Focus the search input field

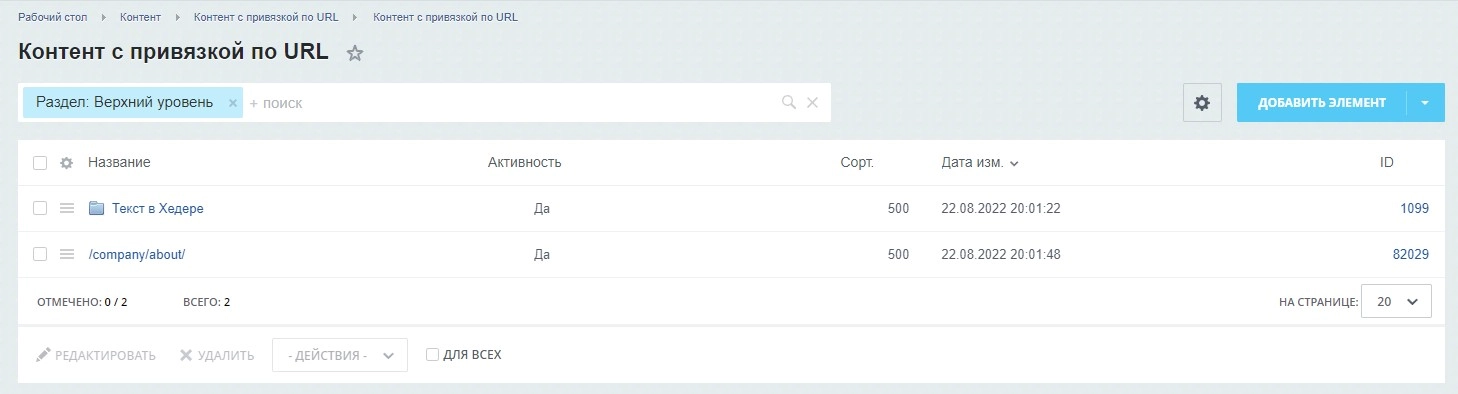pos(510,103)
